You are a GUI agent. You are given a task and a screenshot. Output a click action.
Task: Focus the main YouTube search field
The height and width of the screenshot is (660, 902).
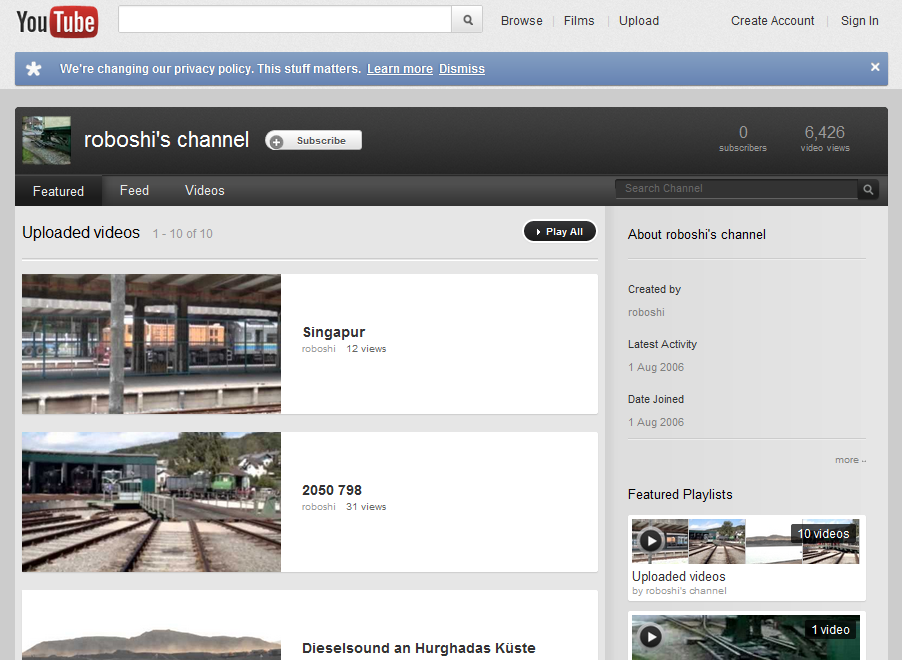[285, 20]
